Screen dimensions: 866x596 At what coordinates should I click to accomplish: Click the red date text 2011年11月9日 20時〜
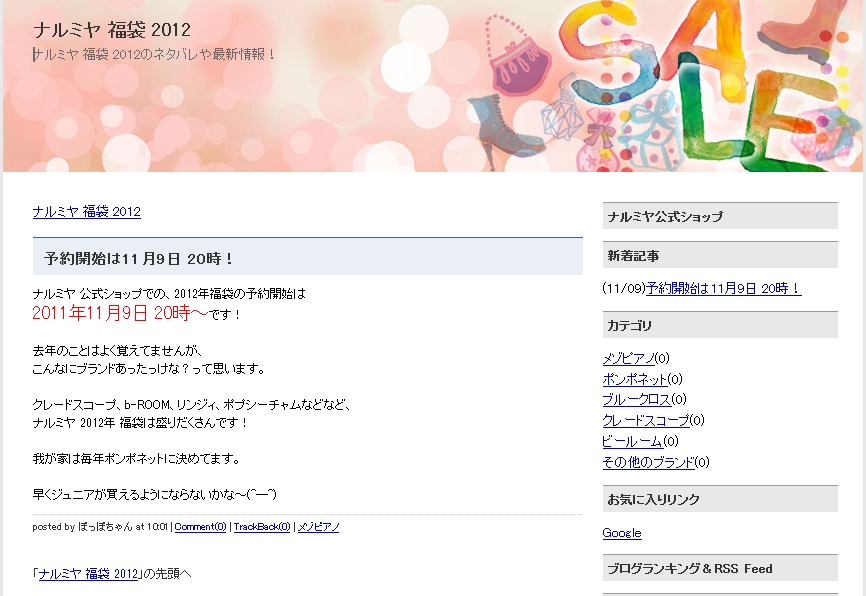coord(120,313)
